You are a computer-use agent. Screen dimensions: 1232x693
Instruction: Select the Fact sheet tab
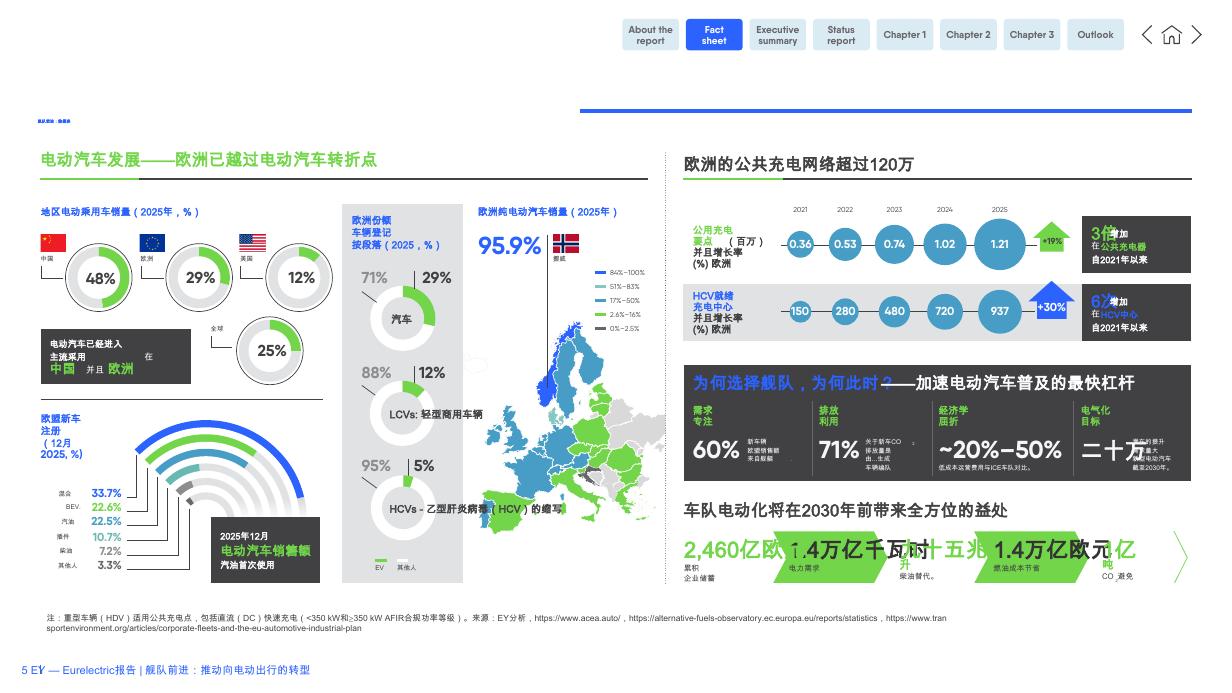pyautogui.click(x=714, y=35)
